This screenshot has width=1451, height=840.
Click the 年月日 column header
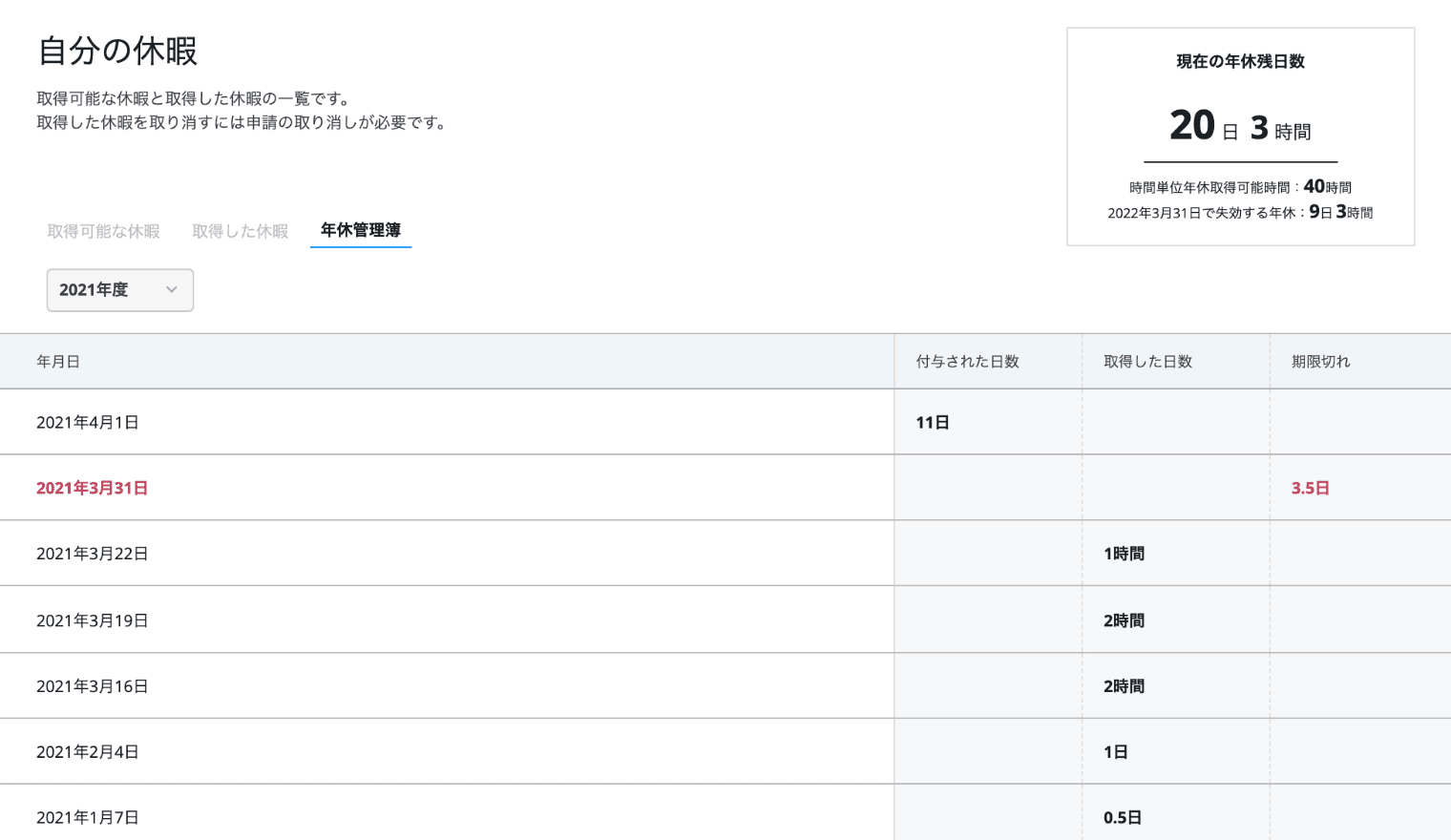58,362
